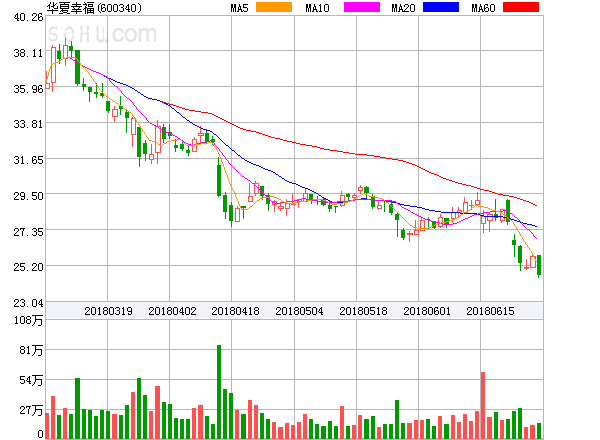
Task: Click the orange MA5 legend swatch
Action: 274,7
